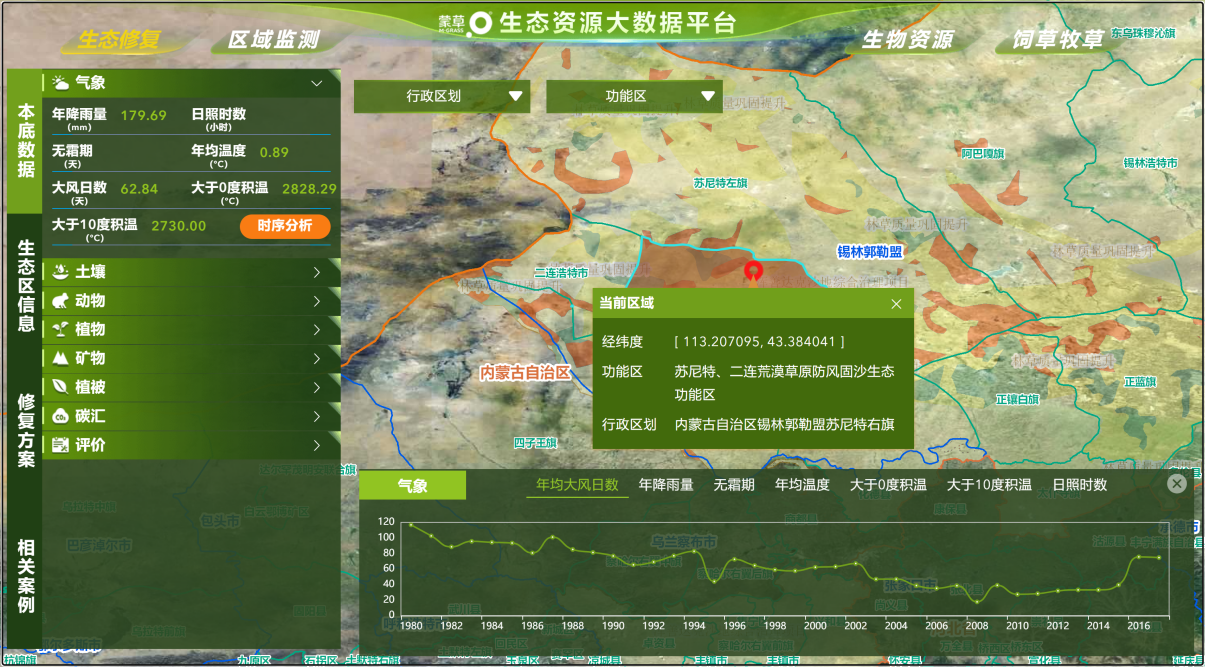This screenshot has width=1205, height=667.
Task: Switch chart to 年降雨量
Action: point(666,485)
